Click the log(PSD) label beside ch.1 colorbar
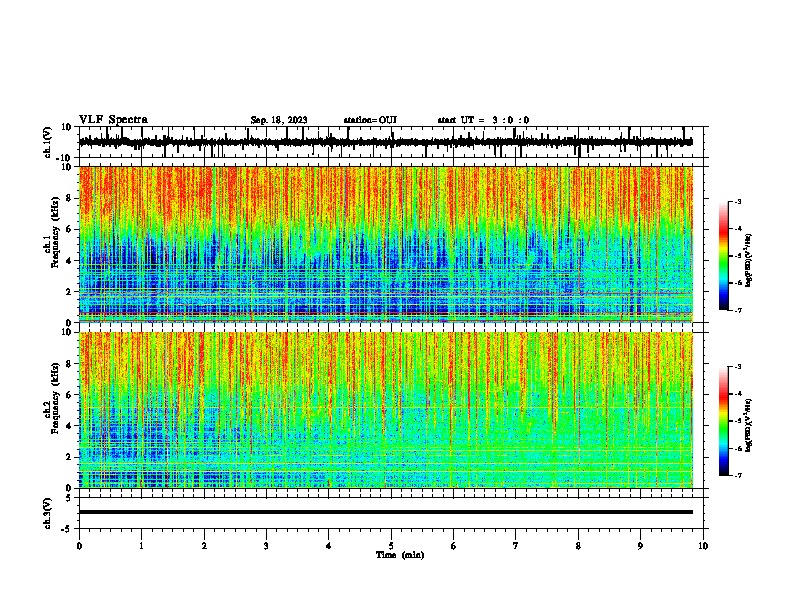The width and height of the screenshot is (792, 612). (749, 261)
